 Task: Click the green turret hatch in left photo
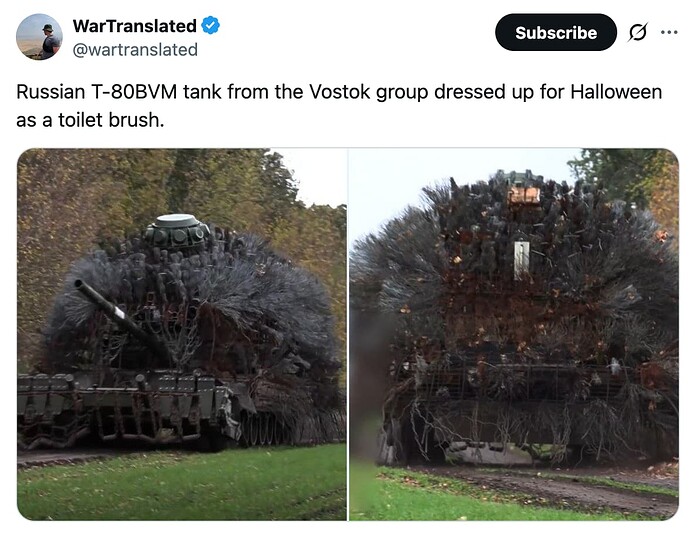point(178,231)
